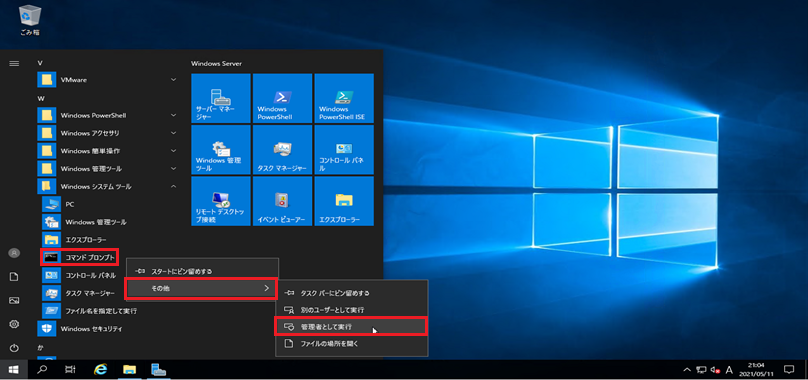
Task: Open taskbar Search magnifier icon
Action: 43,369
